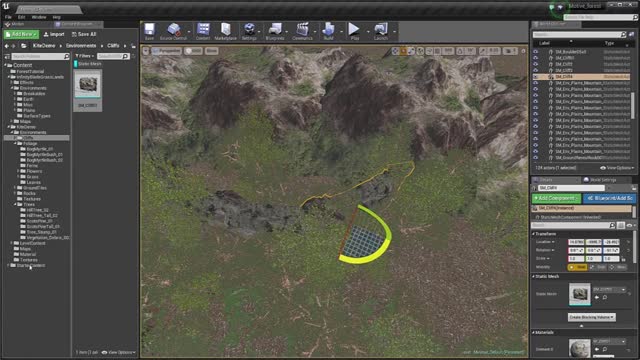Hide the selected SM_Cliff actor via eye icon

click(536, 77)
